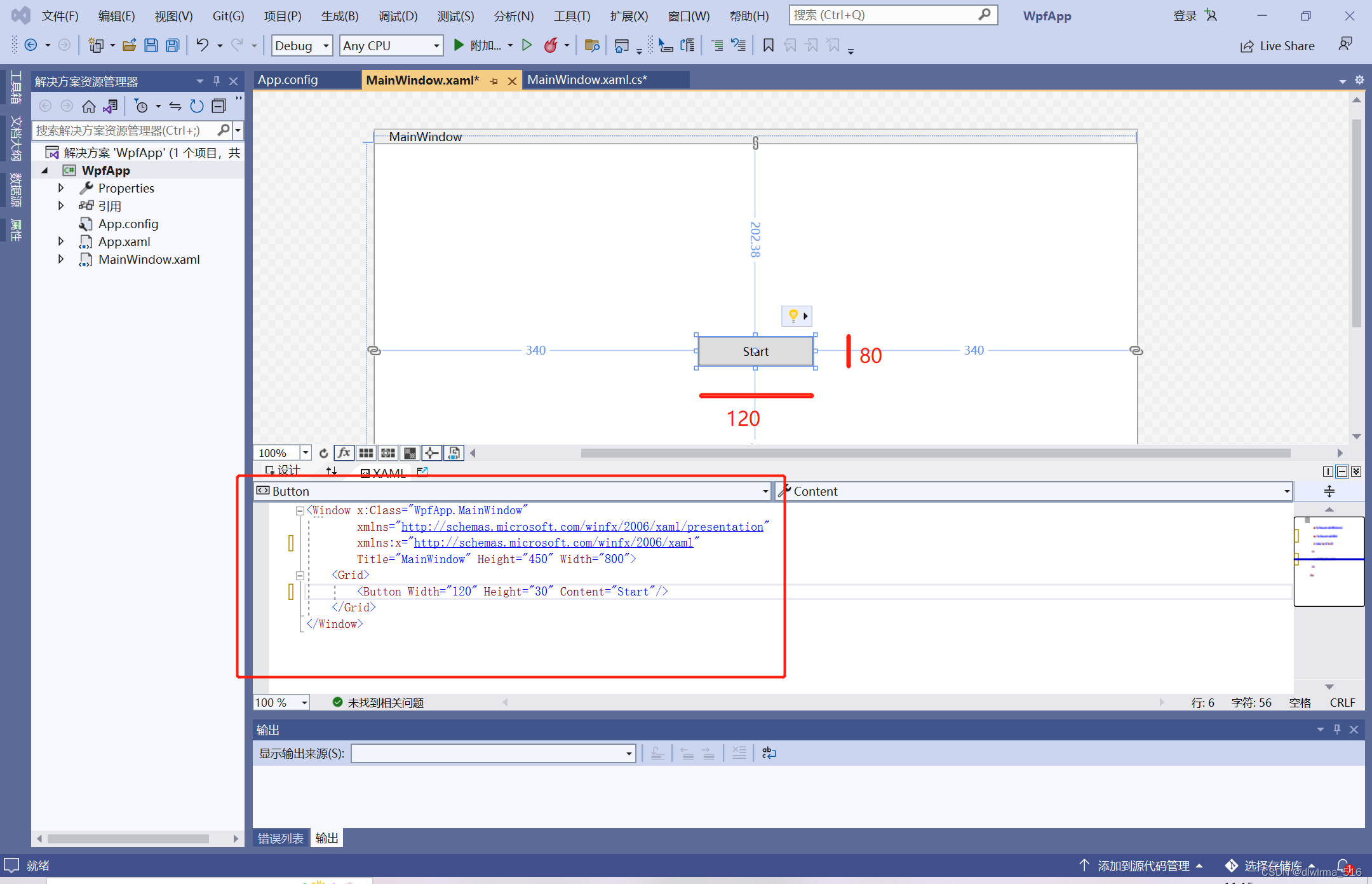Click the swap panes arrows icon
Viewport: 1372px width, 884px height.
(331, 471)
